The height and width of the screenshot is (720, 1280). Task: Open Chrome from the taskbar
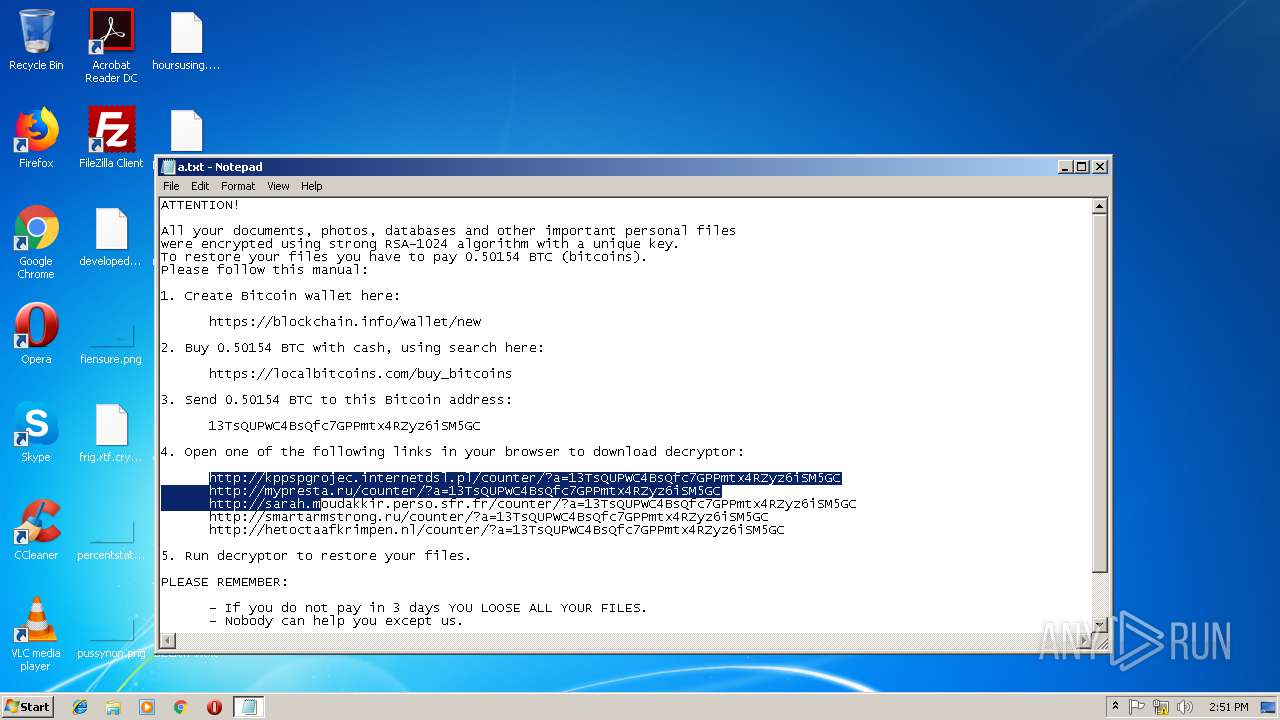[180, 707]
